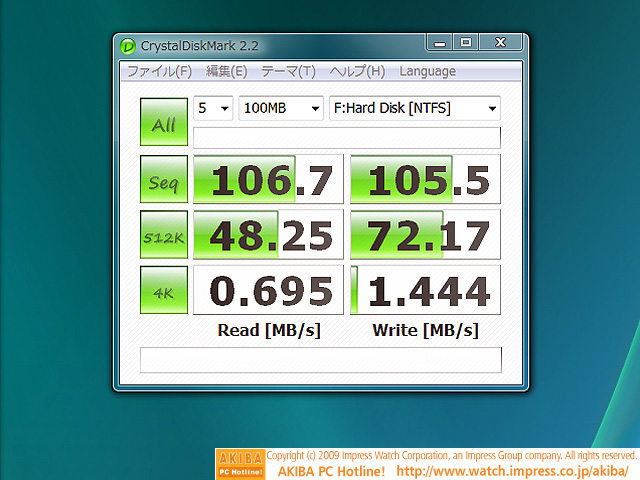Run all benchmarks with the All button
The width and height of the screenshot is (640, 480).
coord(164,122)
